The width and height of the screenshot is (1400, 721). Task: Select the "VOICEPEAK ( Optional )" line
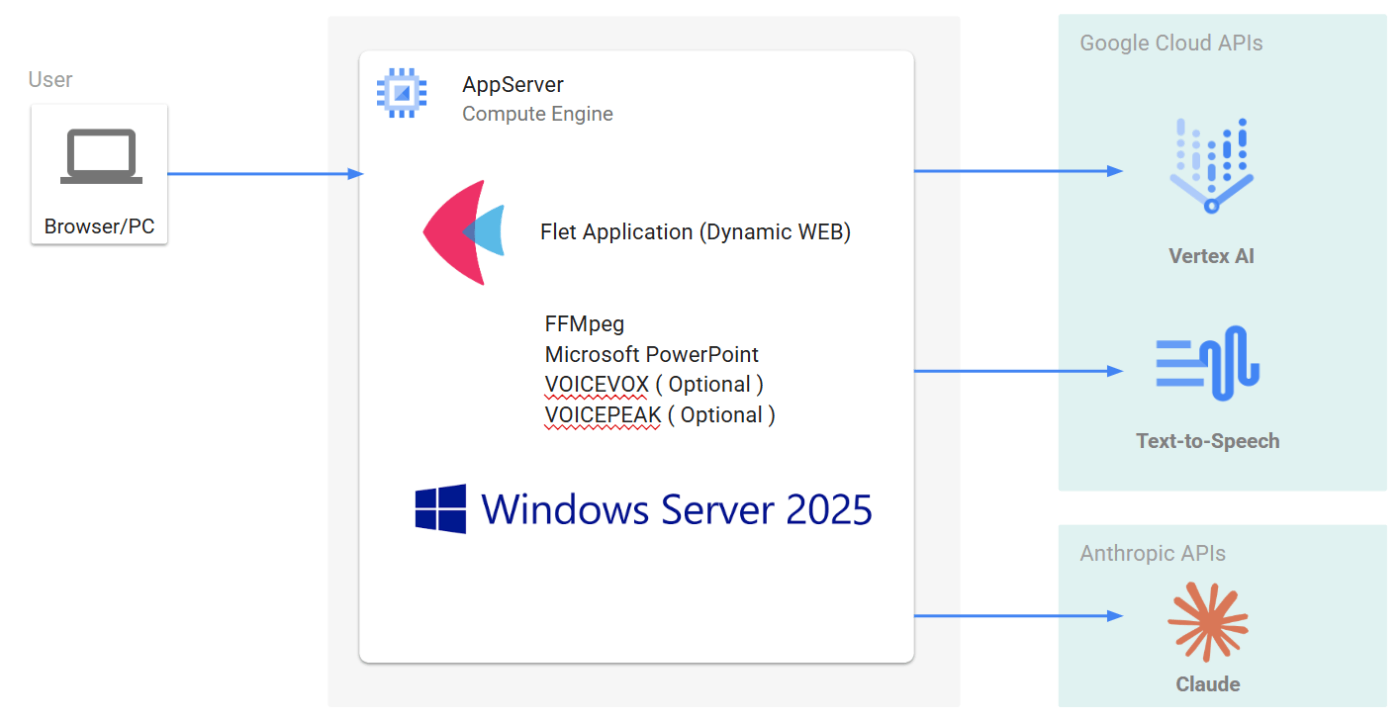[x=660, y=415]
